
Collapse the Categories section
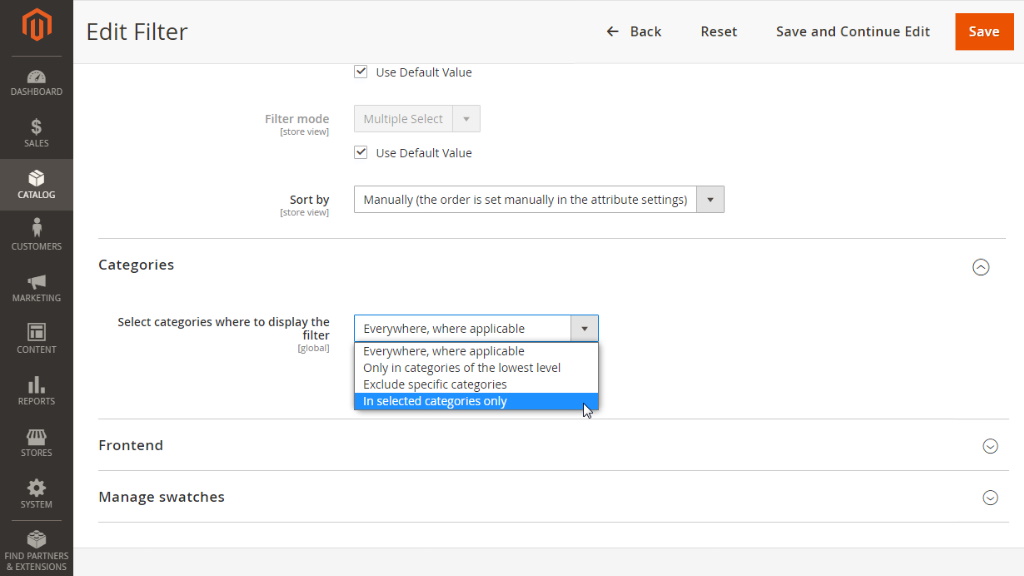click(980, 266)
